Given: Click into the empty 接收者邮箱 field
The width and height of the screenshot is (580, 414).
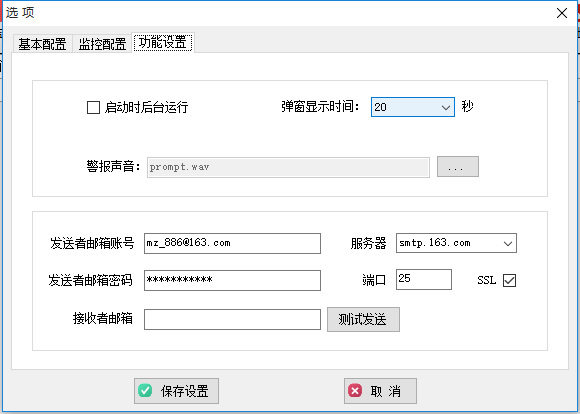Looking at the screenshot, I should click(x=232, y=319).
